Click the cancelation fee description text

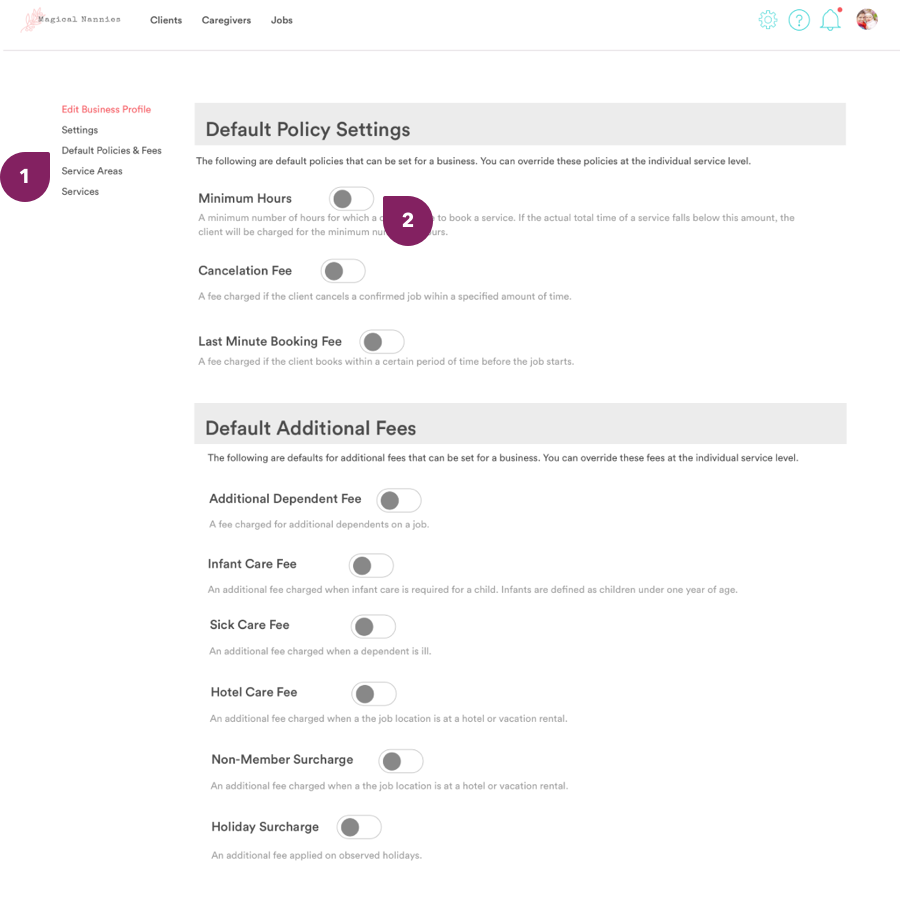point(385,297)
